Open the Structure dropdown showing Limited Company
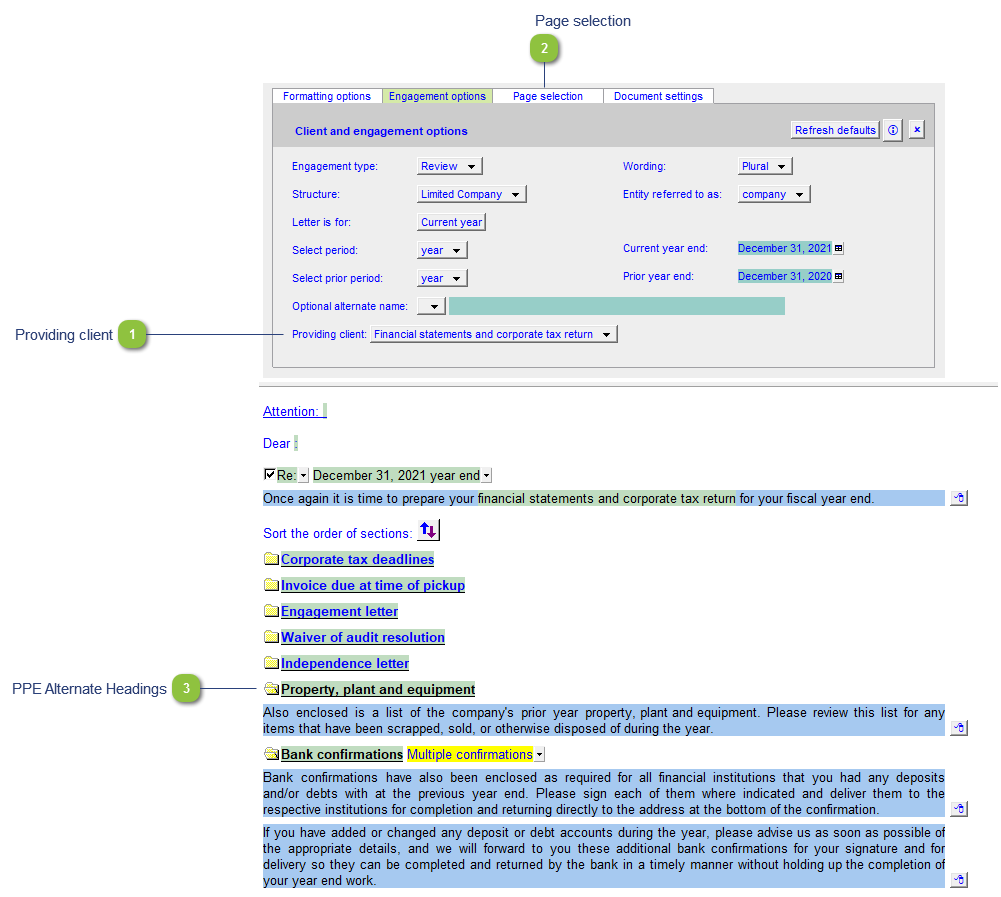 471,194
